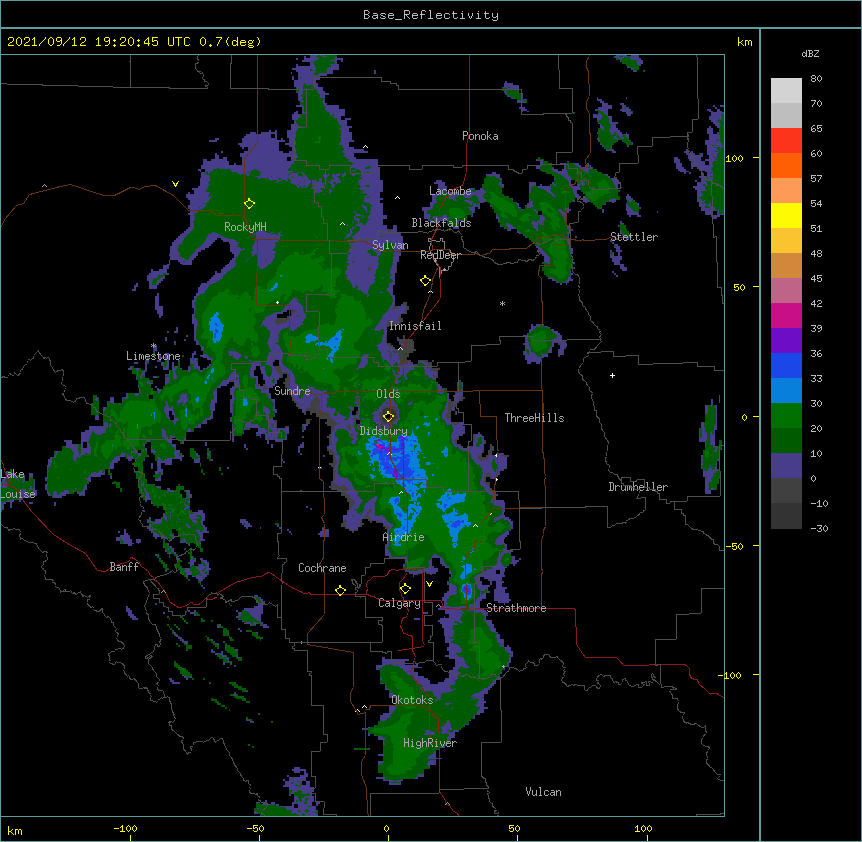Click the Innisfail city label
This screenshot has height=842, width=862.
[415, 326]
